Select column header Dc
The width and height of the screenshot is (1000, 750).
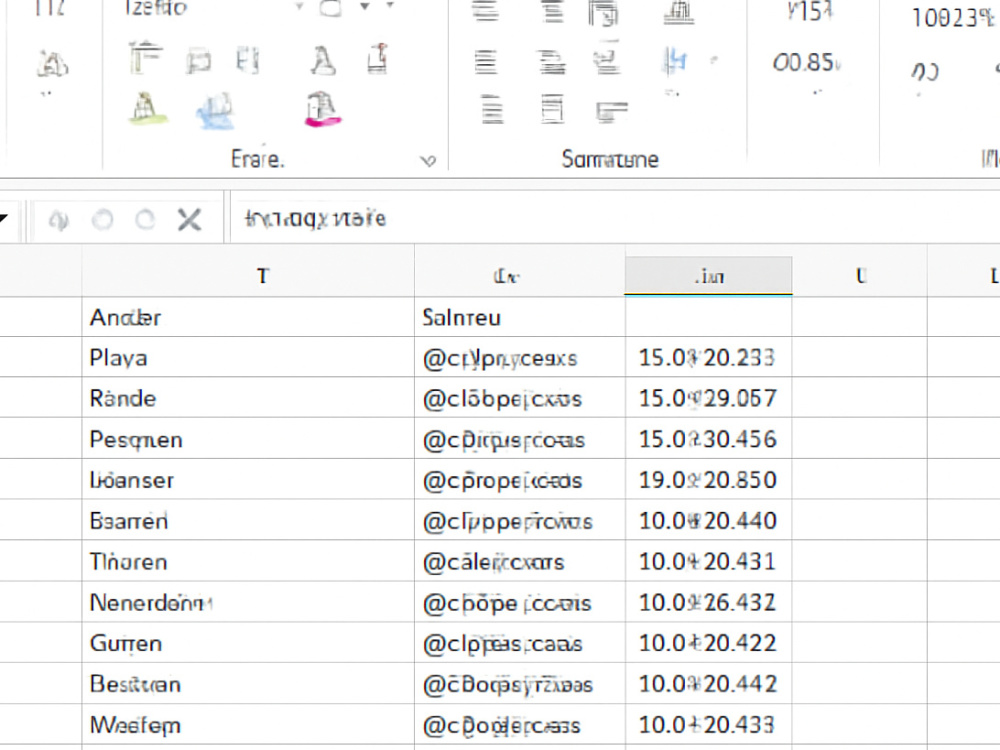tap(520, 276)
